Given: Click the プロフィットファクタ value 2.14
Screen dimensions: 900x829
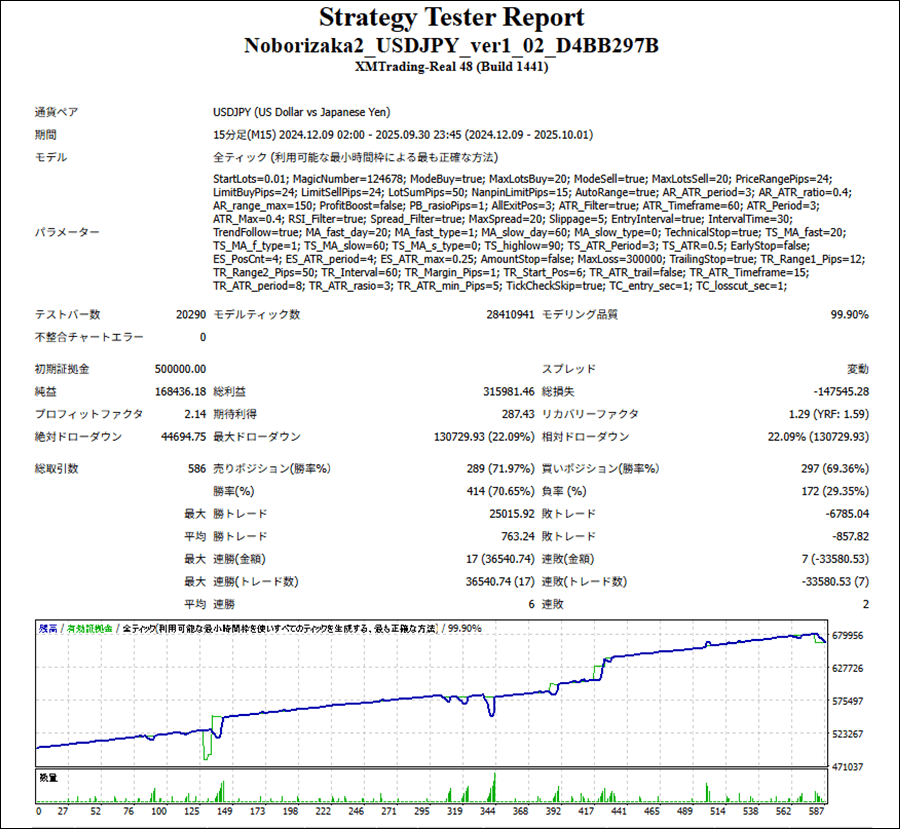Looking at the screenshot, I should 193,413.
